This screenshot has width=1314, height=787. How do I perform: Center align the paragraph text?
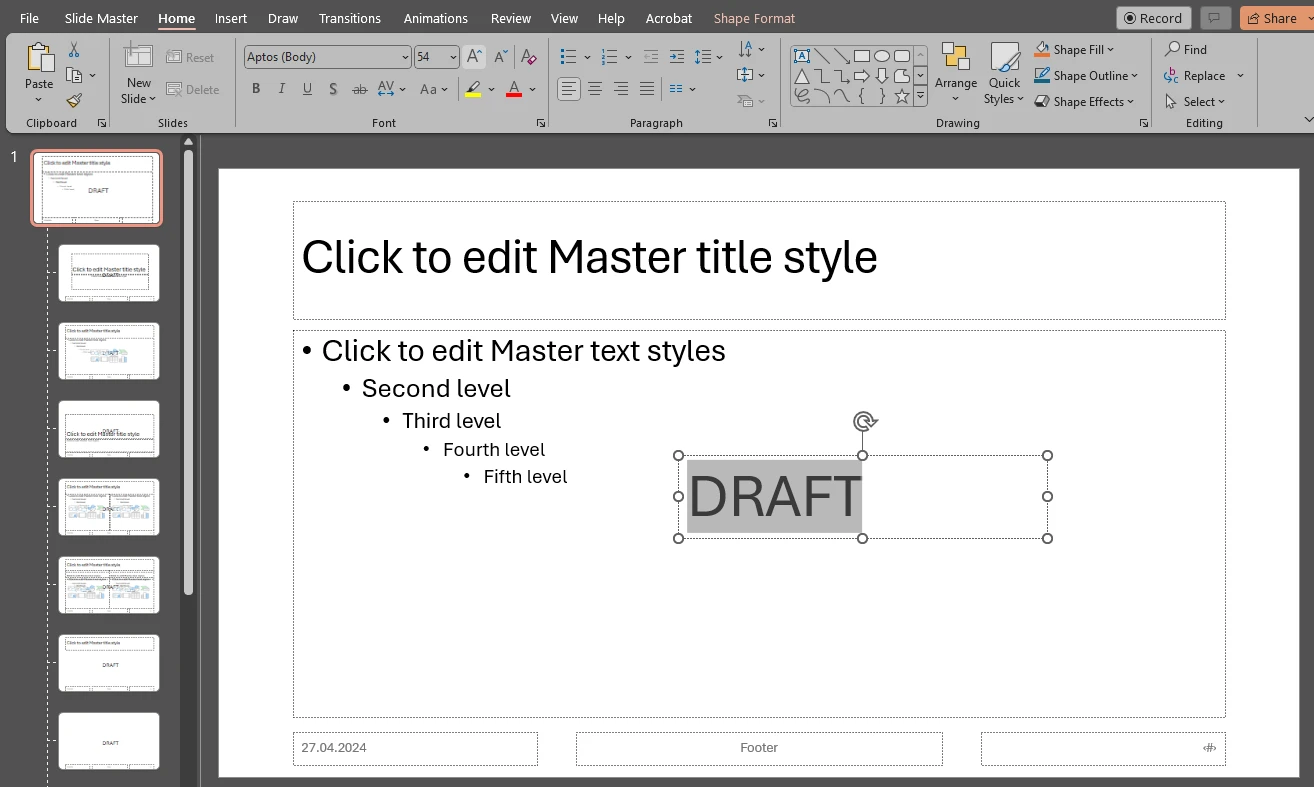(595, 89)
